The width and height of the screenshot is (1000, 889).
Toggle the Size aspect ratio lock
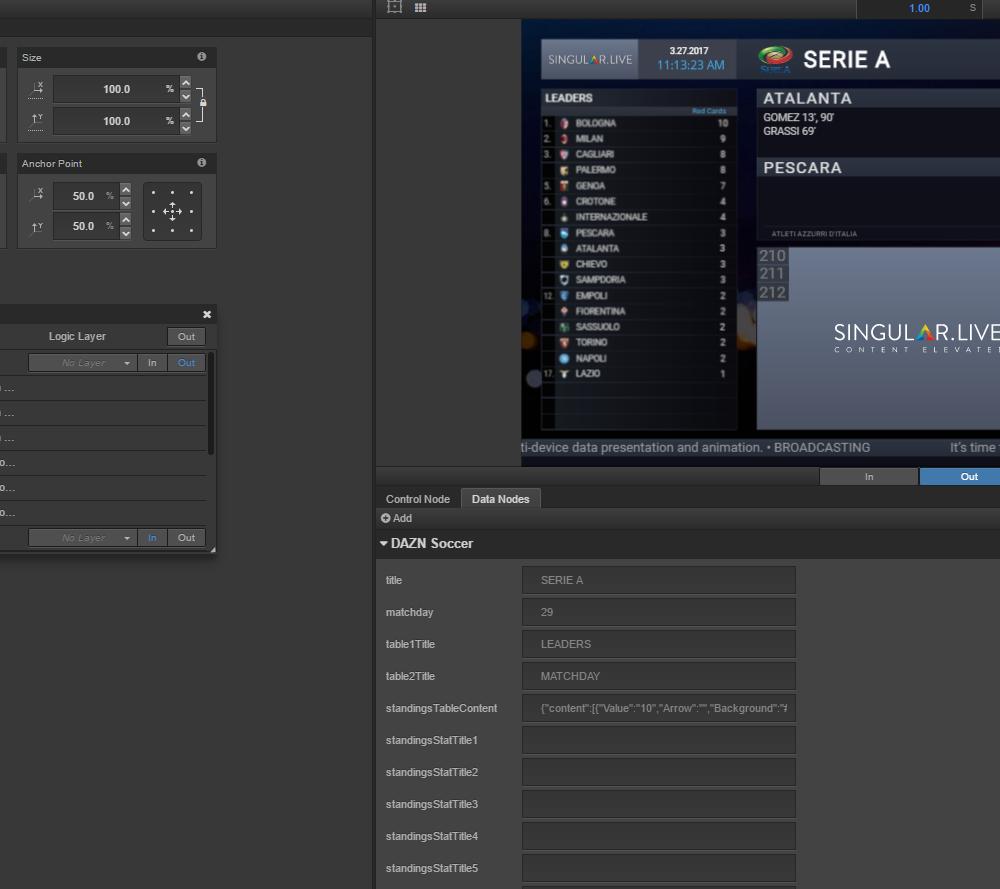click(203, 102)
